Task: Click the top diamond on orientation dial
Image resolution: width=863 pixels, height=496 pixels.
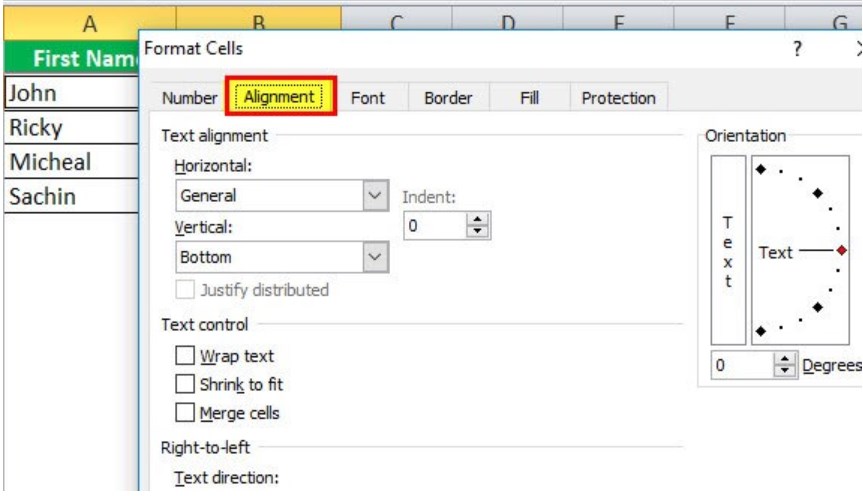Action: (x=761, y=169)
